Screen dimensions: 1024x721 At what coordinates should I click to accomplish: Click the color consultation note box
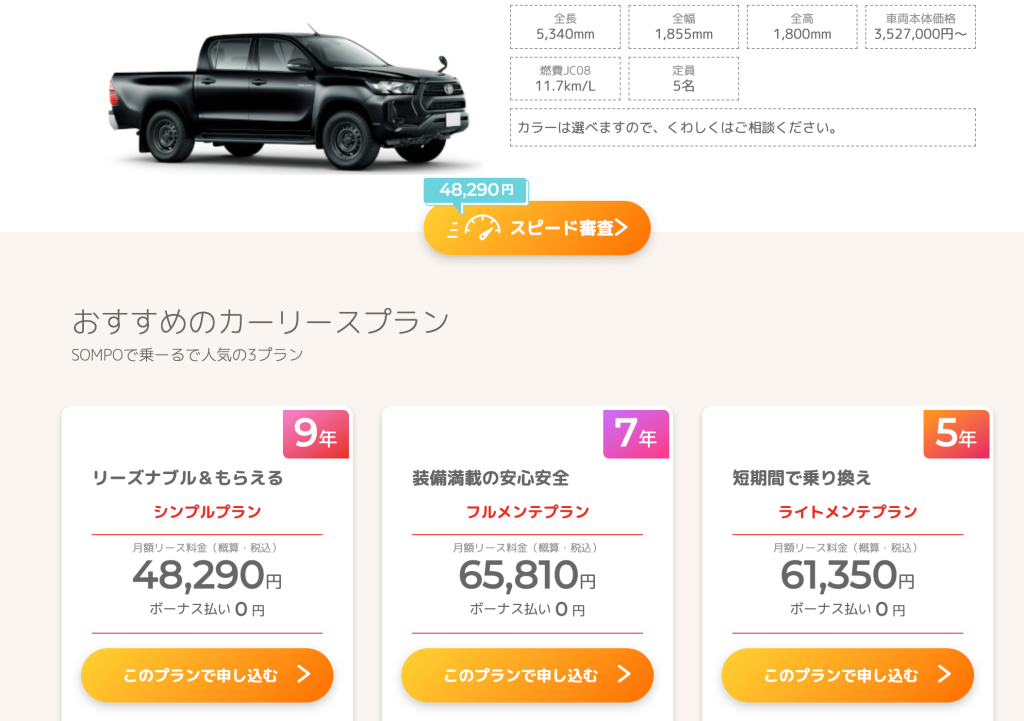742,128
